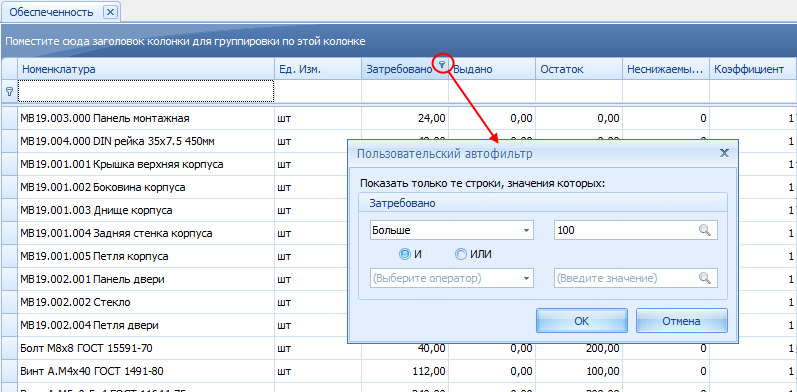797x392 pixels.
Task: Select row MB19.001.005 Петля корпуса
Action: 146,256
